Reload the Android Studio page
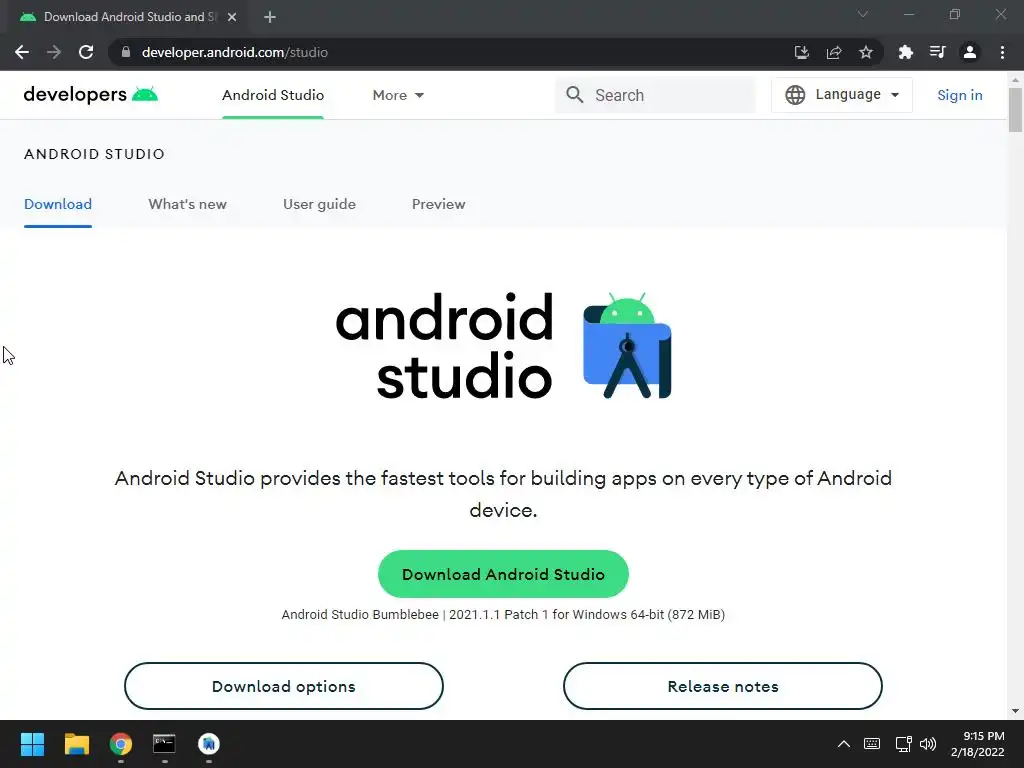Screen dimensions: 1024x768 pyautogui.click(x=86, y=52)
